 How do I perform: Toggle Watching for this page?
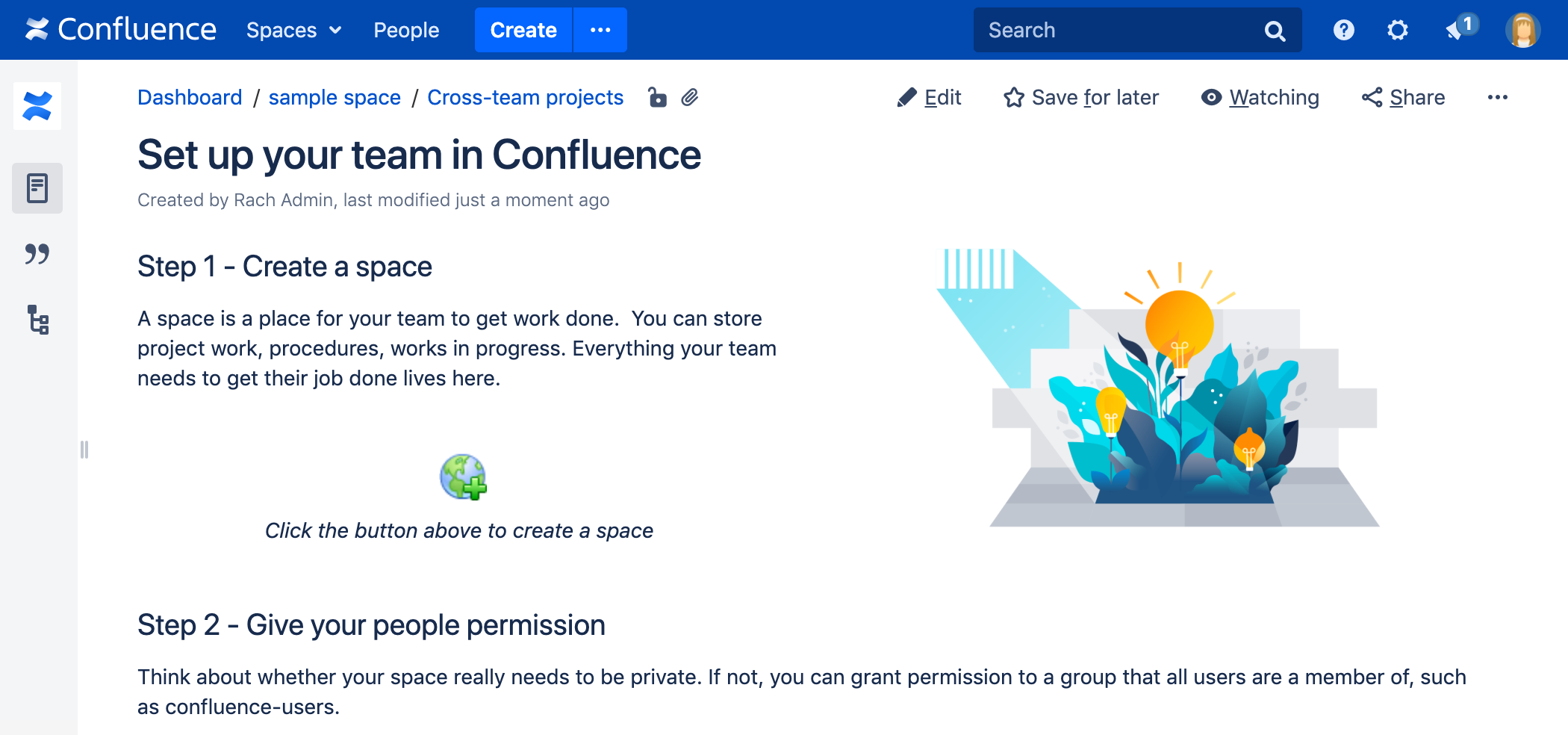tap(1260, 98)
